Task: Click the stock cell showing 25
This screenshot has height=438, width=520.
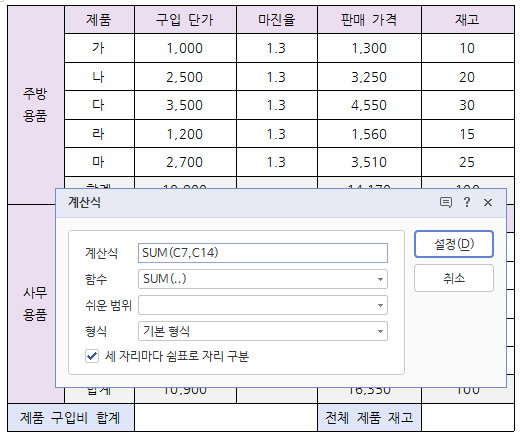Action: click(468, 162)
